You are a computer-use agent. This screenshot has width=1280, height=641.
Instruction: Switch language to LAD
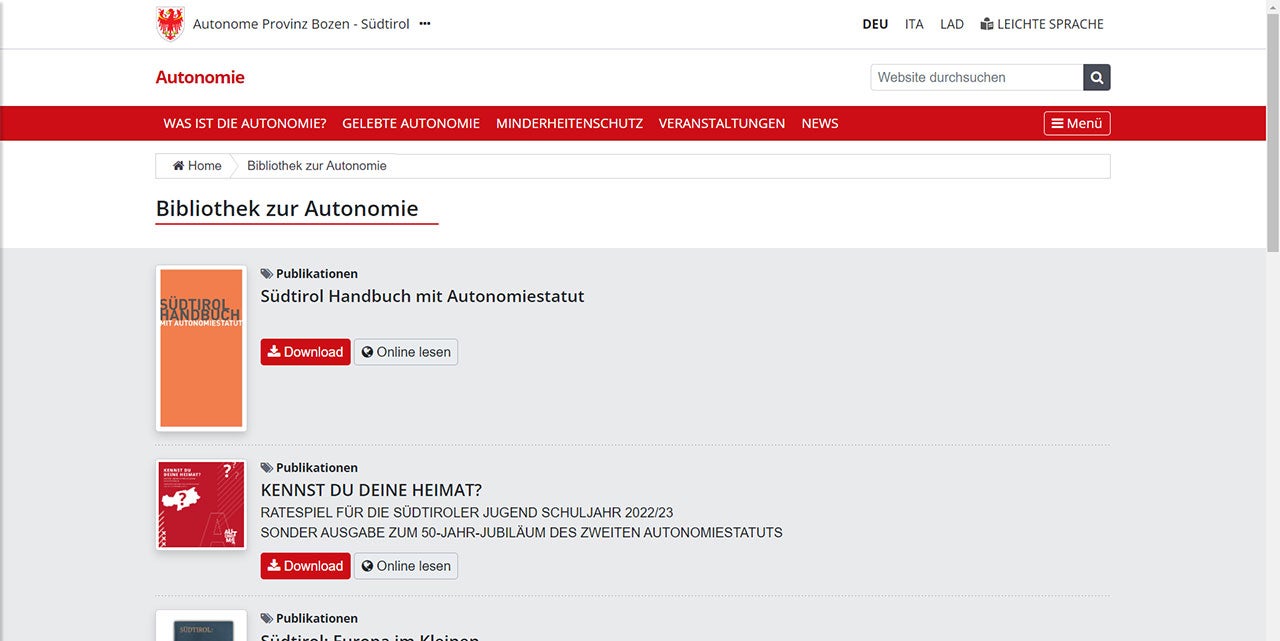[x=952, y=24]
